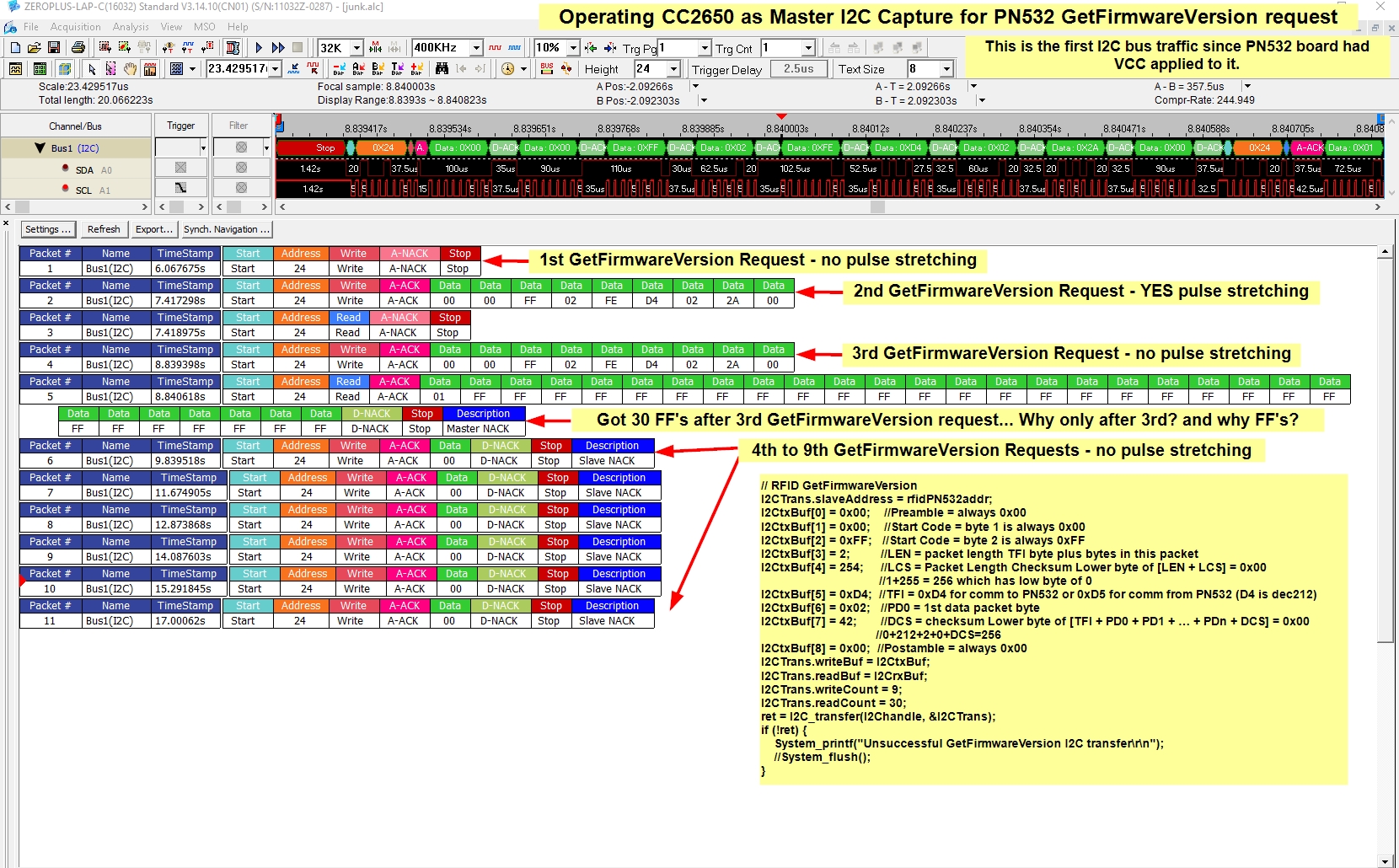This screenshot has height=868, width=1399.
Task: Click the Save floppy disk icon
Action: [x=53, y=47]
